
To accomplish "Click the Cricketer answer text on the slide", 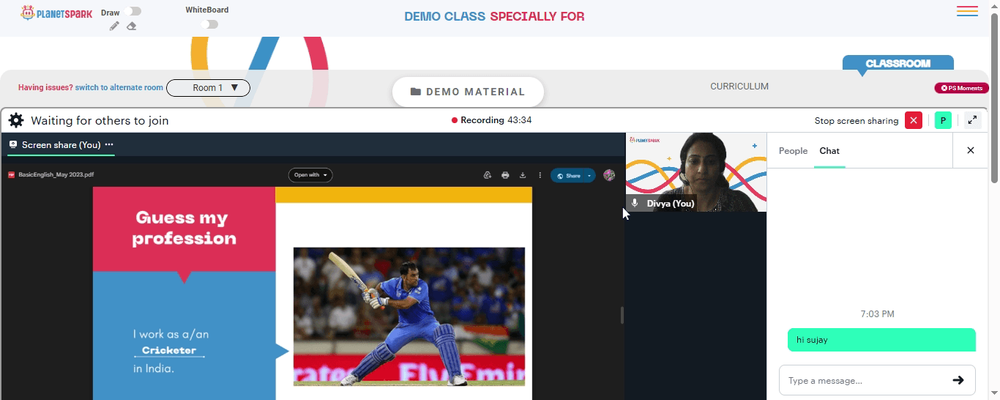I will pyautogui.click(x=169, y=350).
